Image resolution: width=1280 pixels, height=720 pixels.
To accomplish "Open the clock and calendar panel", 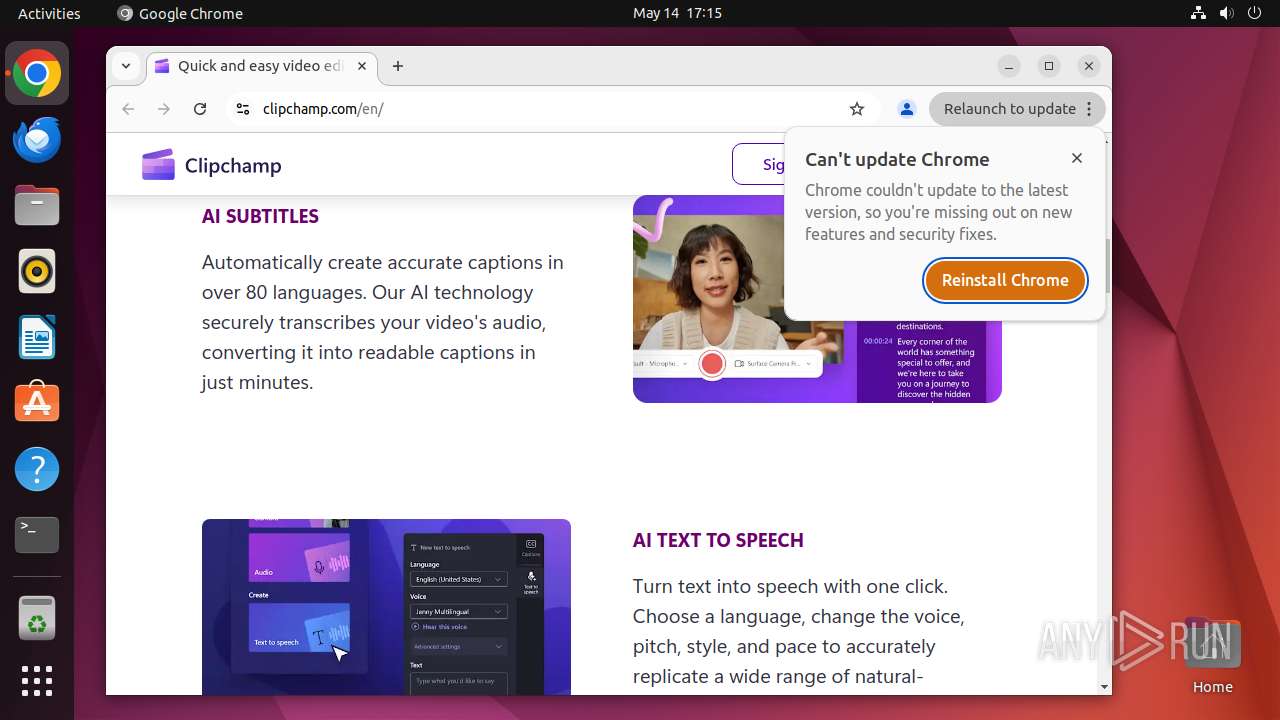I will pyautogui.click(x=677, y=13).
